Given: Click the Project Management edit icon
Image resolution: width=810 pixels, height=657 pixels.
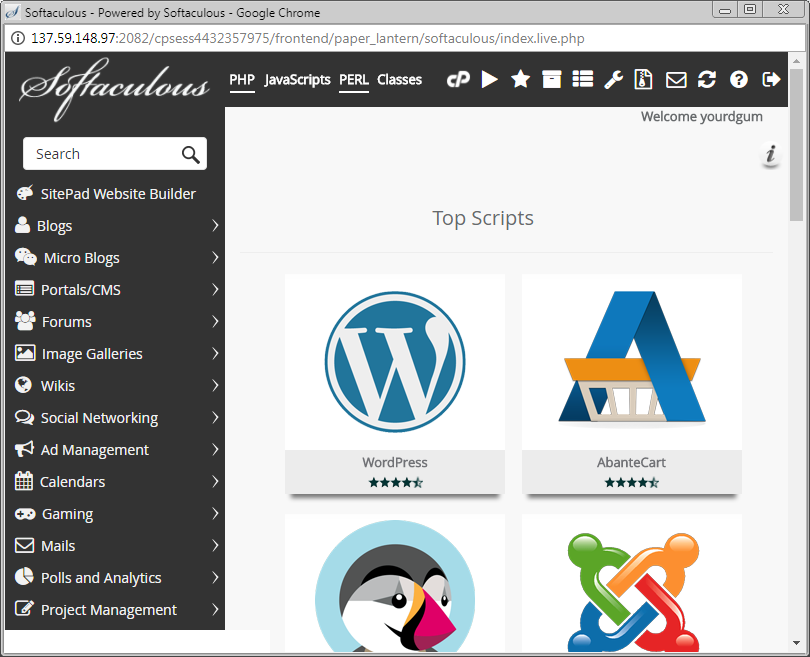Looking at the screenshot, I should click(x=24, y=609).
